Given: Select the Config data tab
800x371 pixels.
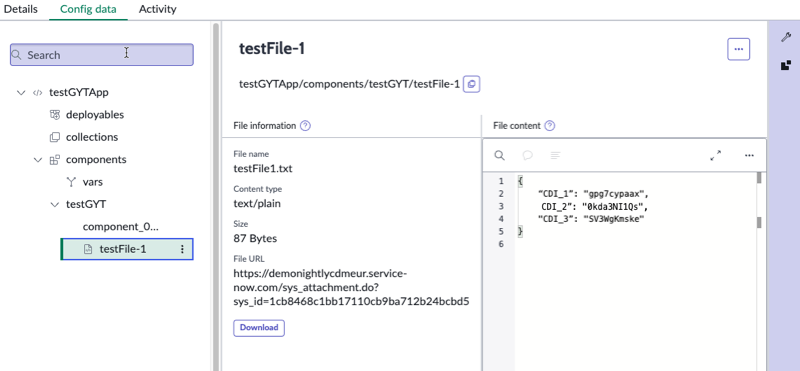Looking at the screenshot, I should [88, 9].
